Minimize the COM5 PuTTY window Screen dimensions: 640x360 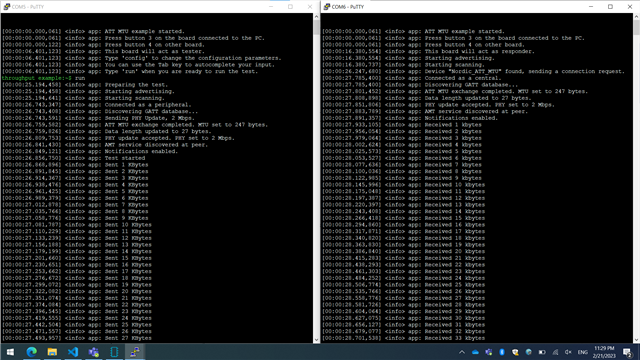(x=271, y=7)
